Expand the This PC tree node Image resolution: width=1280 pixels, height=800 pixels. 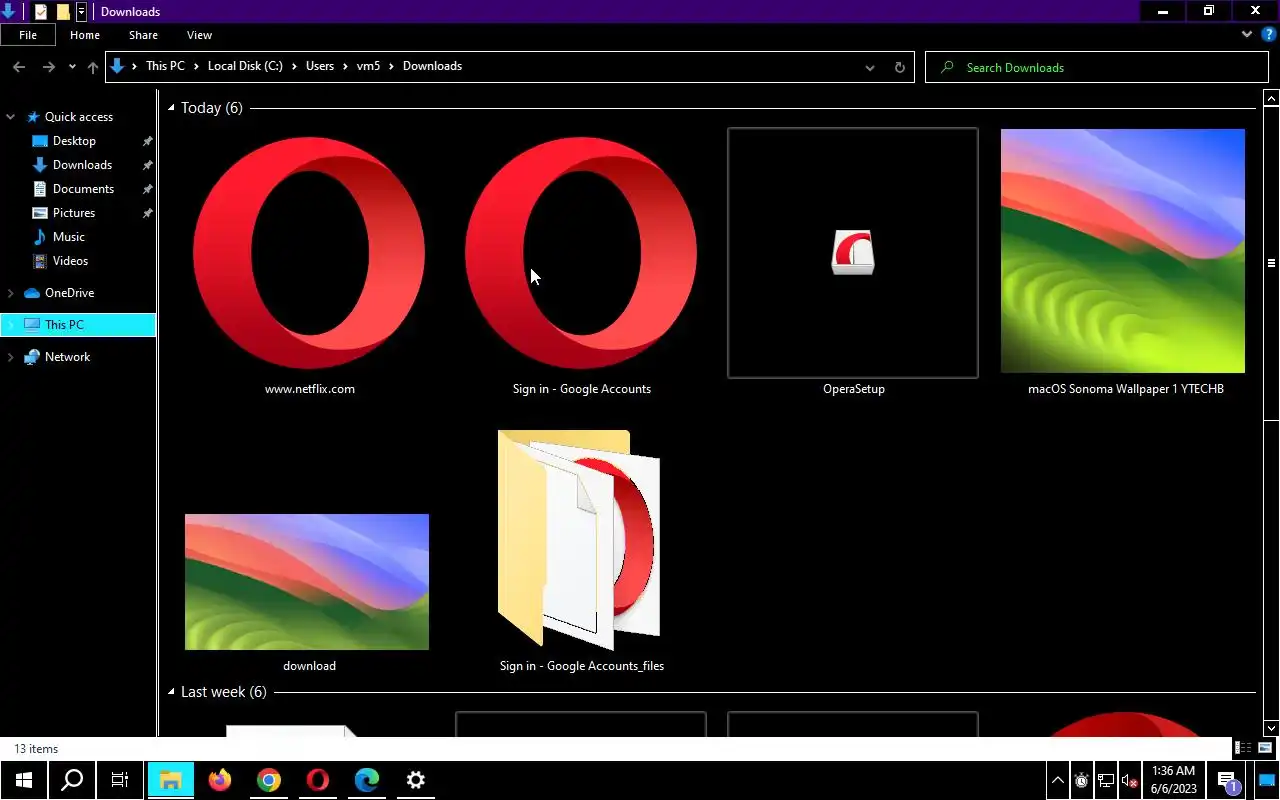click(11, 325)
